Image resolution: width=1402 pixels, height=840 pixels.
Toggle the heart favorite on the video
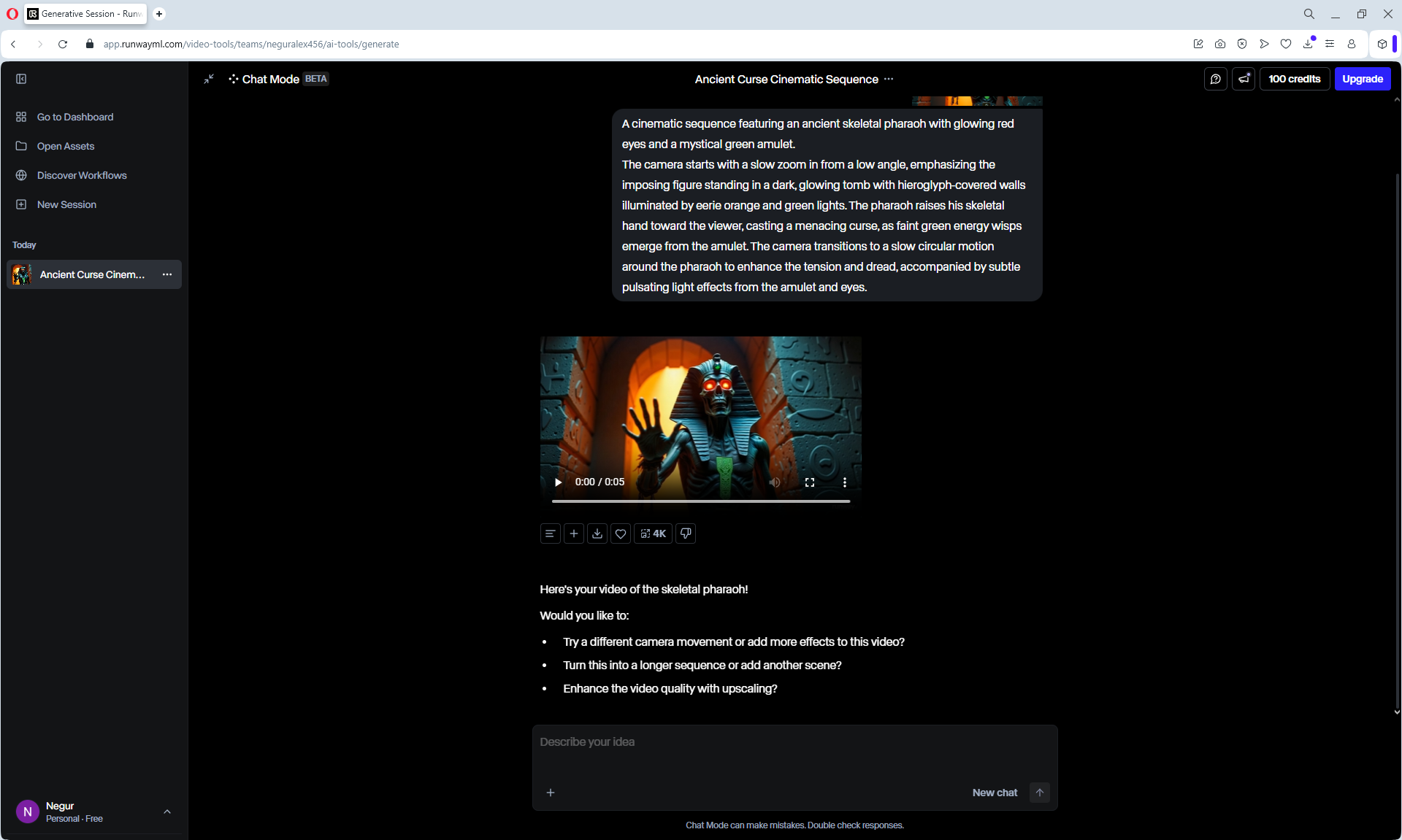[x=621, y=533]
